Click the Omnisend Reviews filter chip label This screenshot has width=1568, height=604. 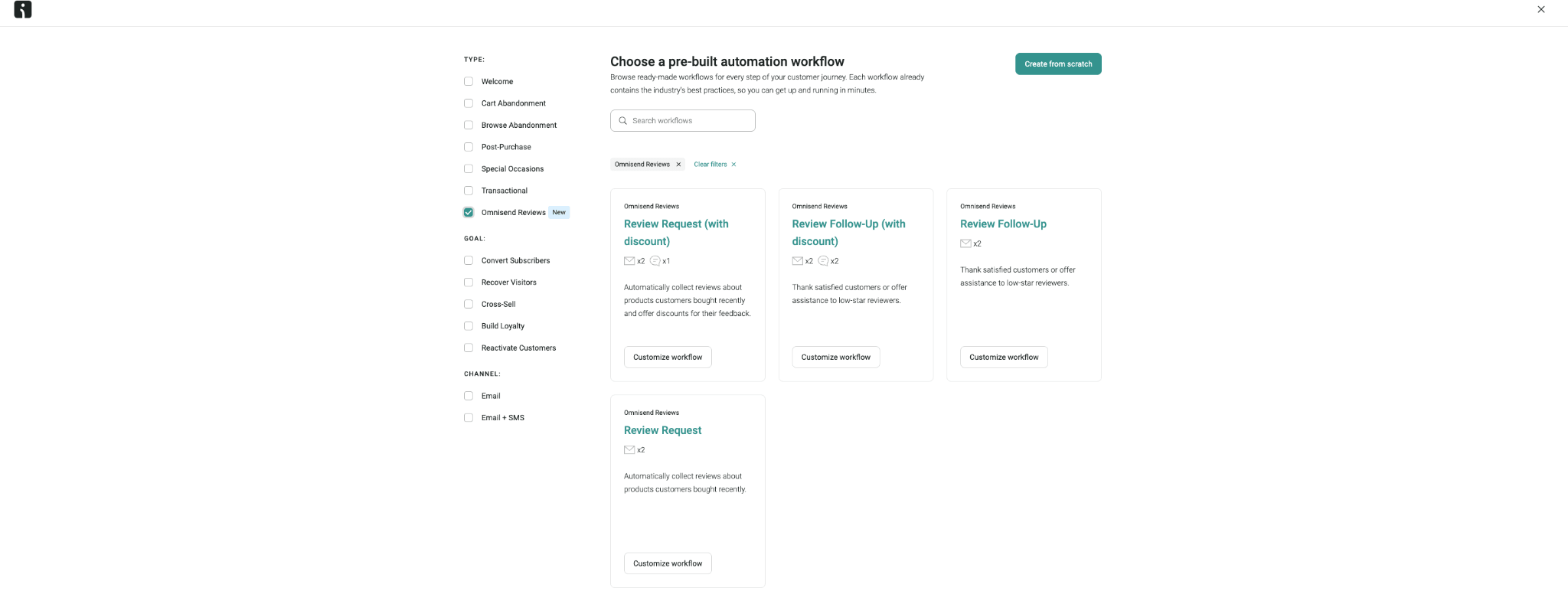tap(642, 165)
